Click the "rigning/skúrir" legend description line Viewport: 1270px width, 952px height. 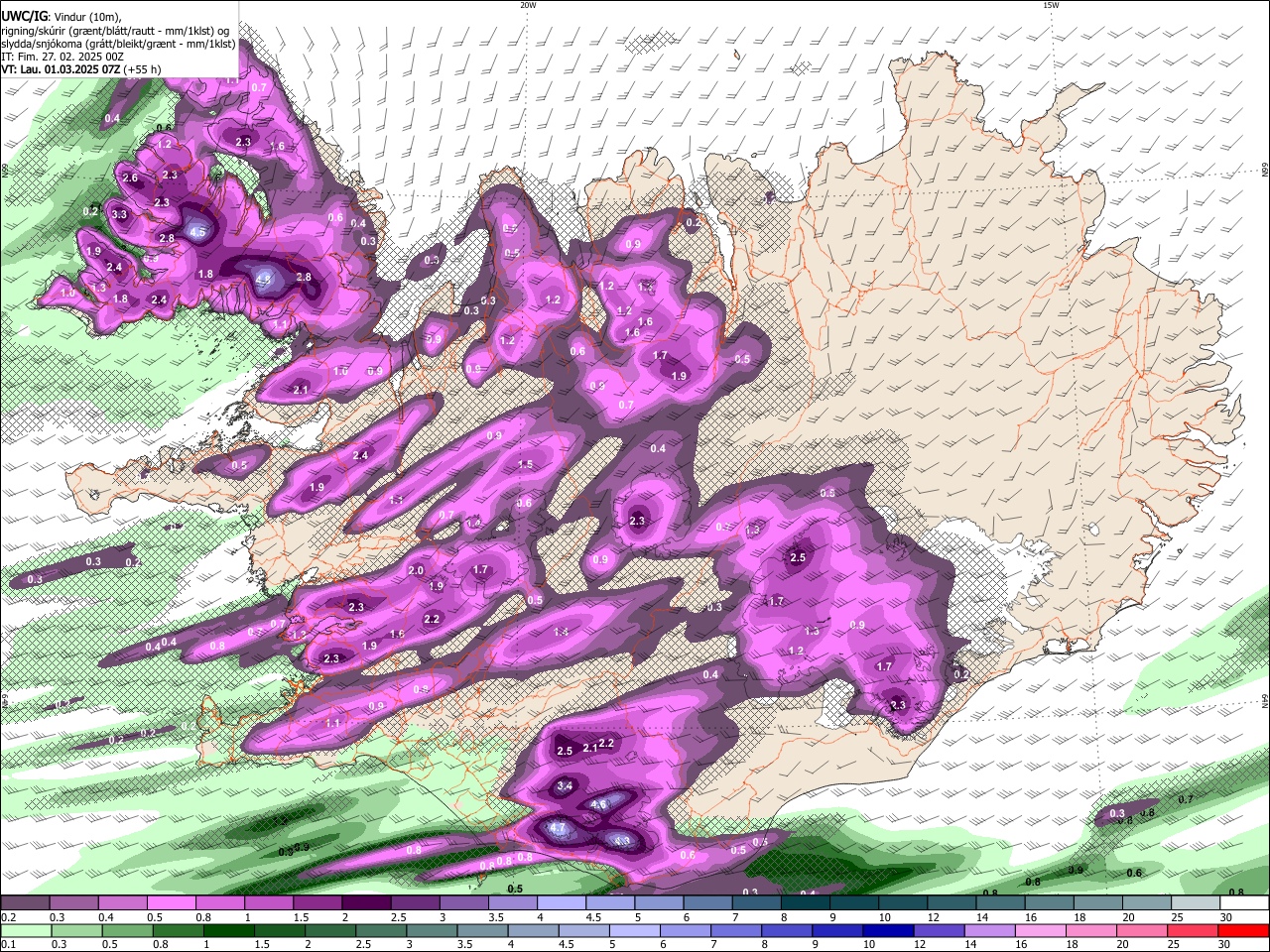(x=117, y=30)
